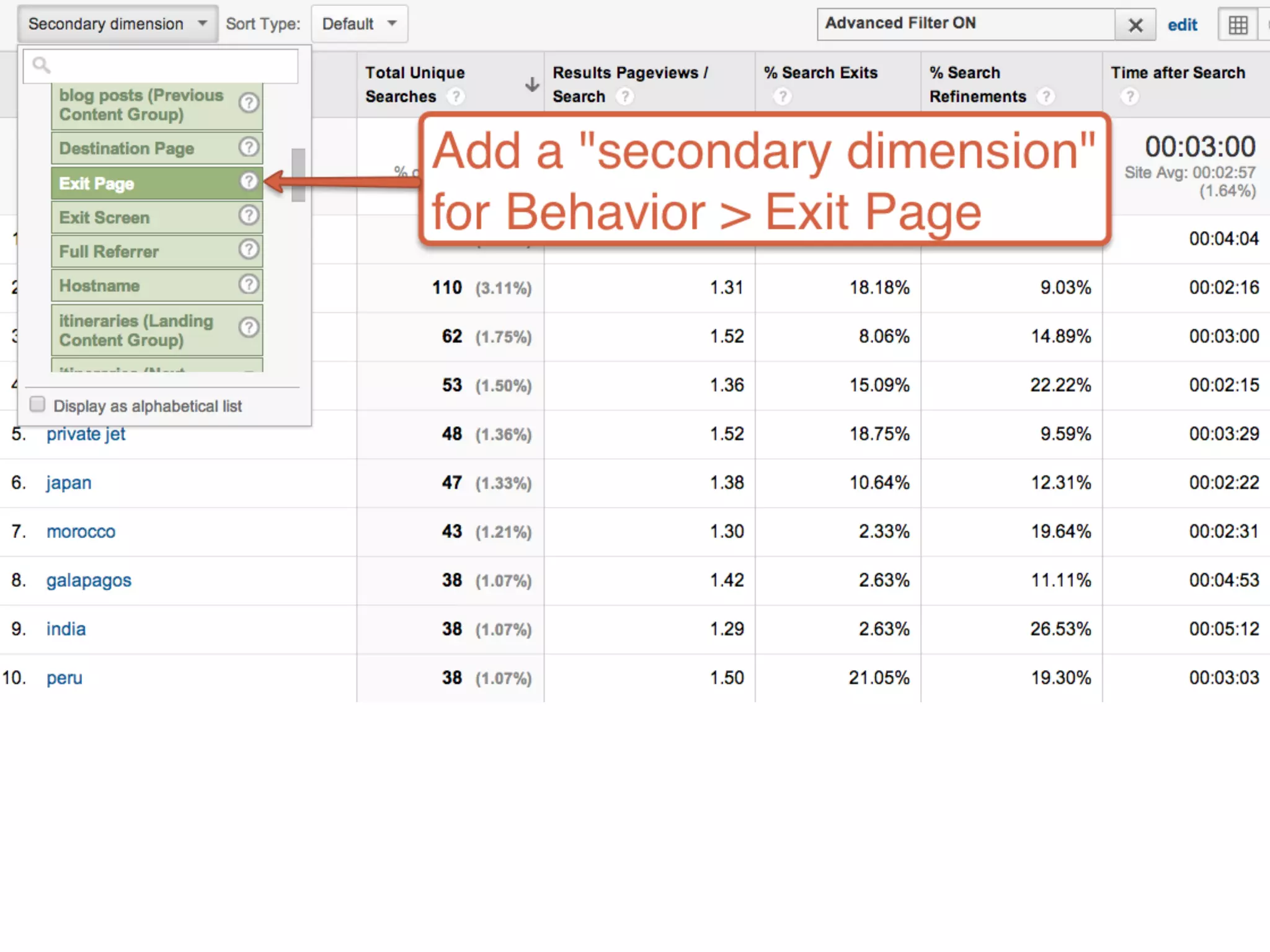Screen dimensions: 1270x952
Task: Click sort arrow on Total Unique Searches
Action: (531, 84)
